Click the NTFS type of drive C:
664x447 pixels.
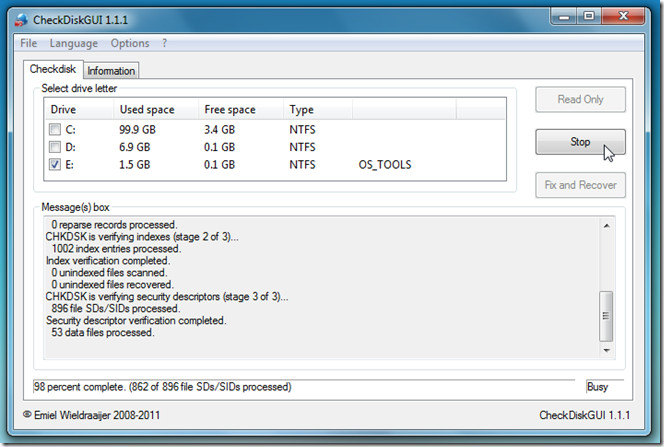(x=302, y=129)
